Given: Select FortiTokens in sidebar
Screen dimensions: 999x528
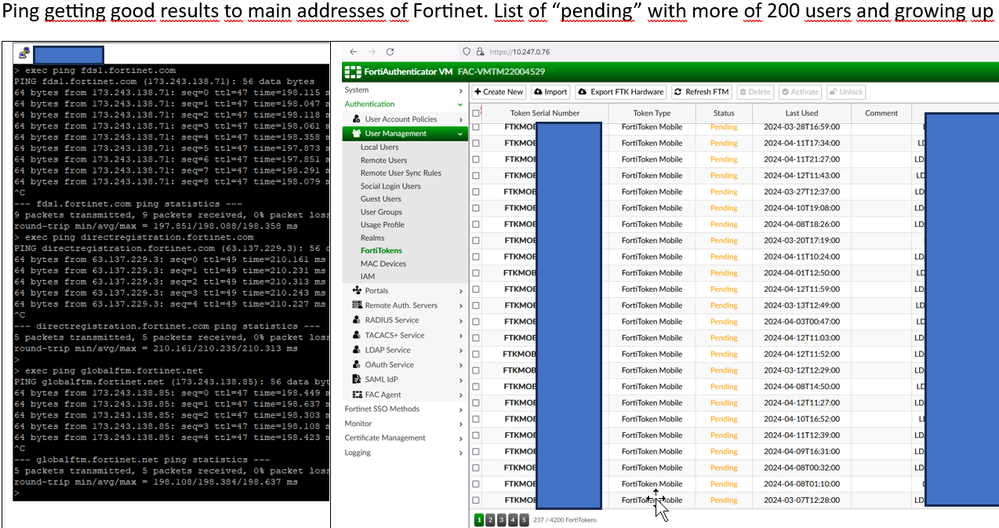Looking at the screenshot, I should [x=381, y=251].
